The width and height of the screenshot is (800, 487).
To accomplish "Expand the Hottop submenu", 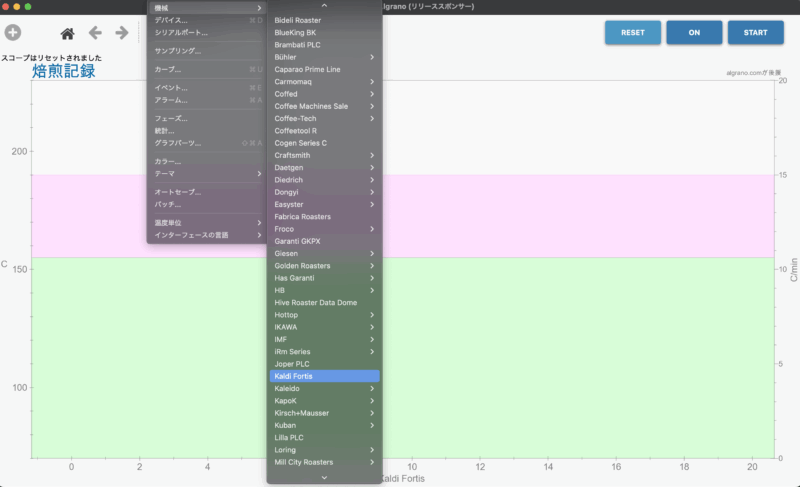I will (x=324, y=315).
